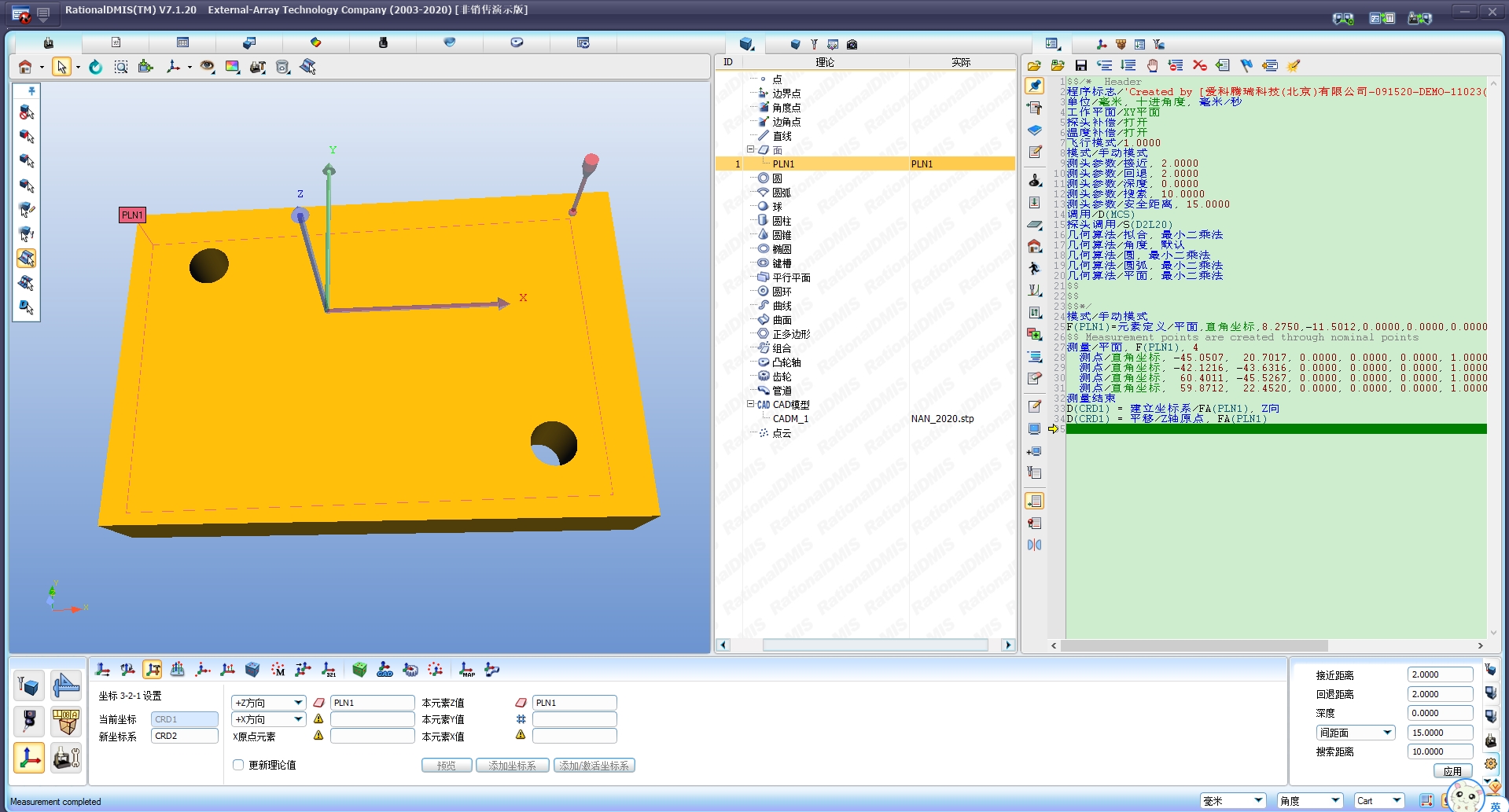Switch to the document report tab
Screen dimensions: 1509x812
pyautogui.click(x=116, y=42)
